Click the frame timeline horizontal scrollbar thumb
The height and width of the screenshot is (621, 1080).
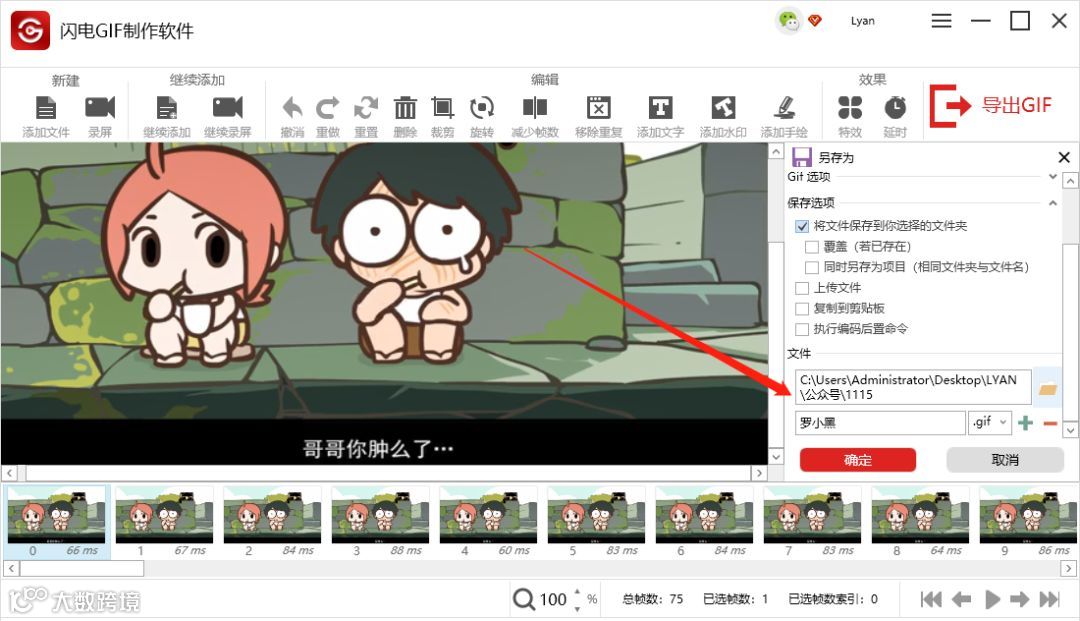81,569
